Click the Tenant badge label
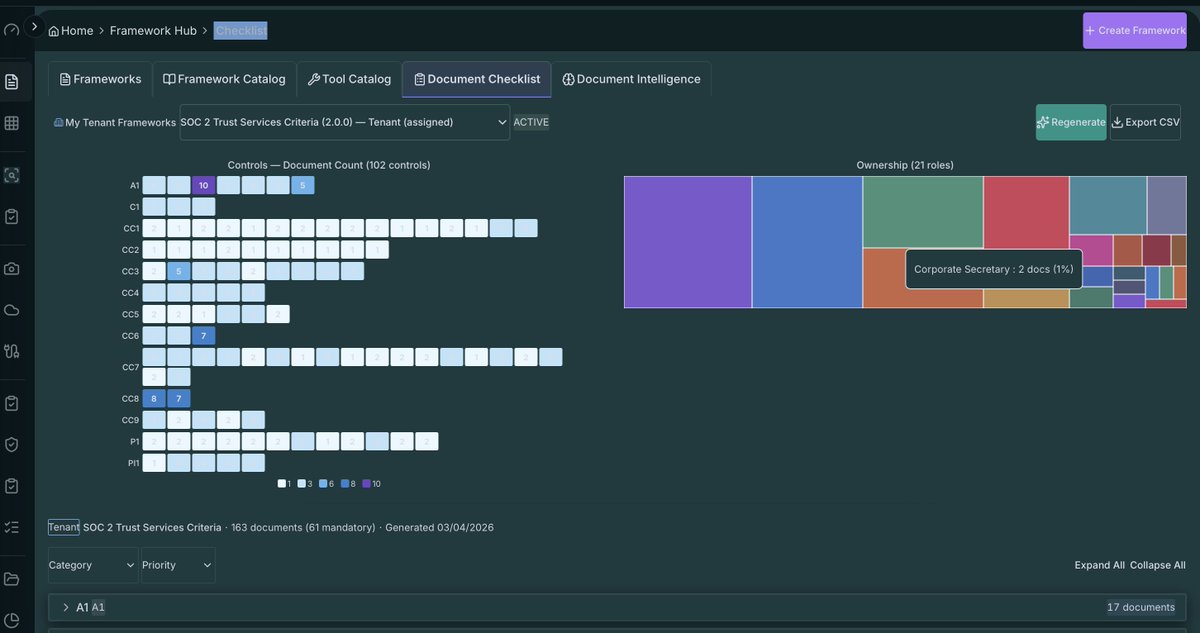 (64, 527)
